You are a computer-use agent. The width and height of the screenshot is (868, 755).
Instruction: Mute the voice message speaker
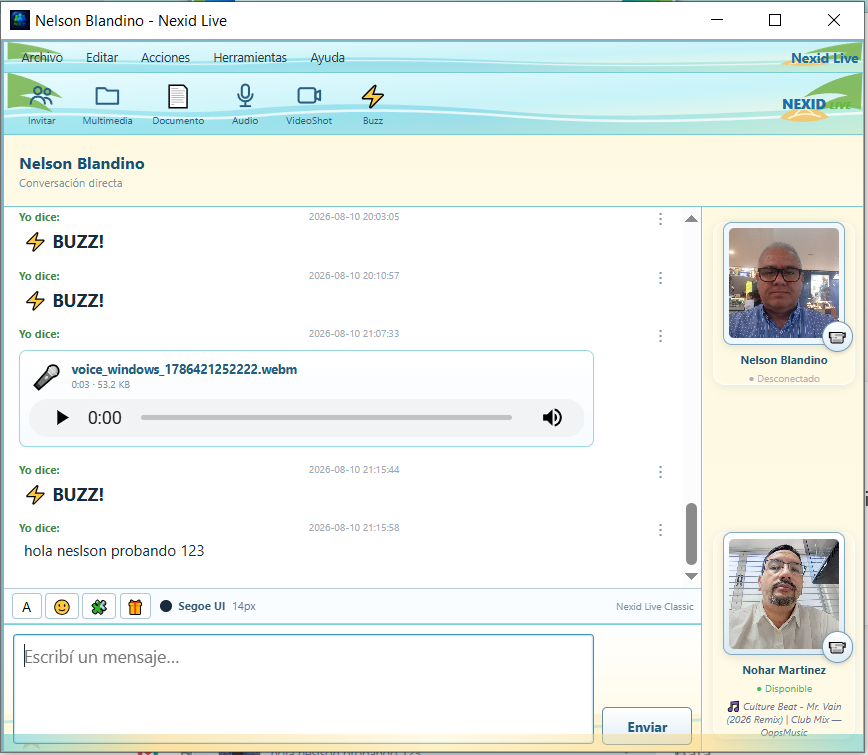(552, 417)
